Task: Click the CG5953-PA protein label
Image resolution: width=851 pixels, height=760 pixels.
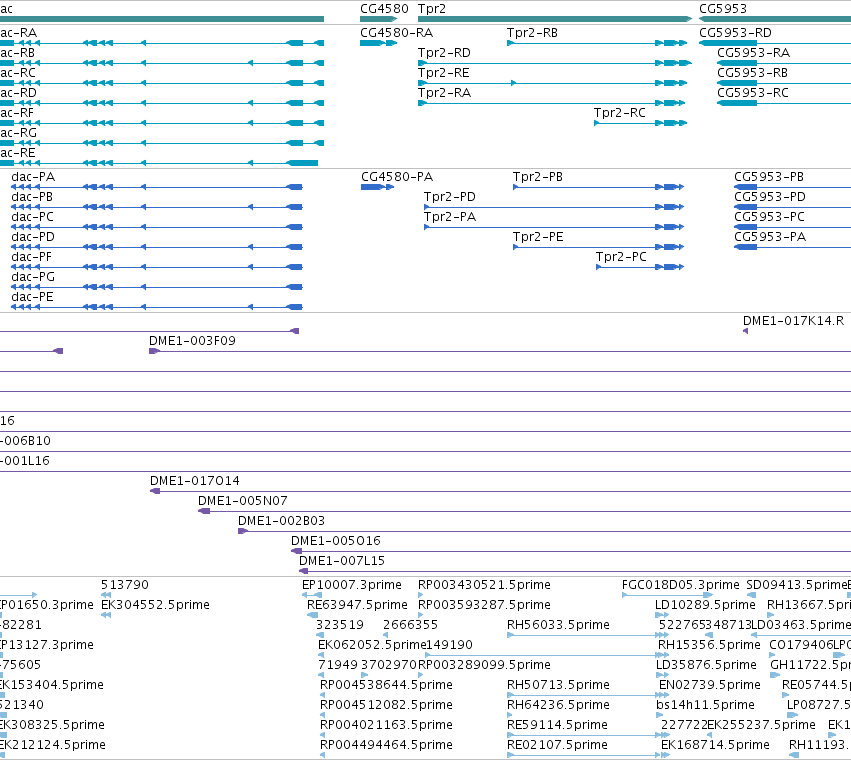Action: [x=770, y=237]
